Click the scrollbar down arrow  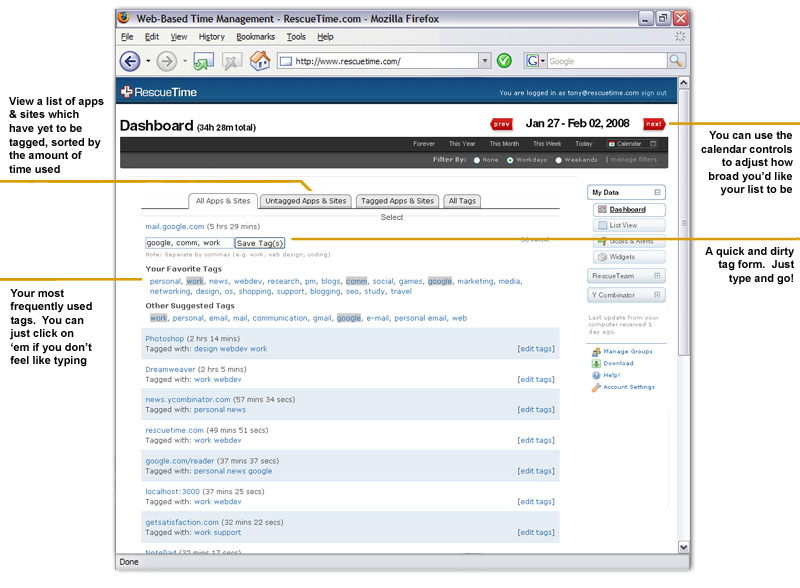click(684, 547)
